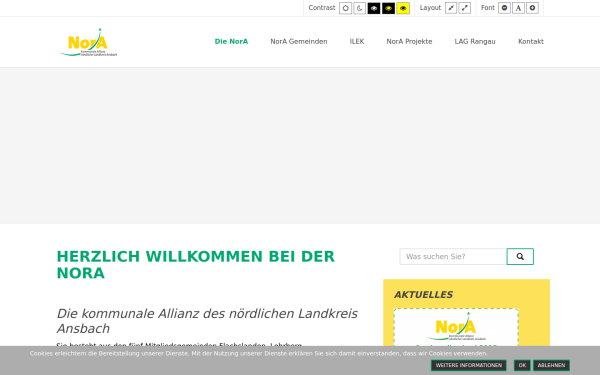Image resolution: width=600 pixels, height=375 pixels.
Task: Accept cookies with OK button
Action: (x=522, y=365)
